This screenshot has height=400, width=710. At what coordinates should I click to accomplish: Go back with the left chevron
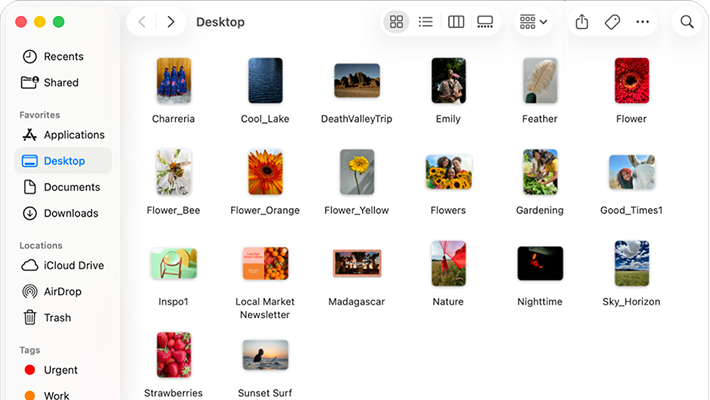[x=142, y=22]
